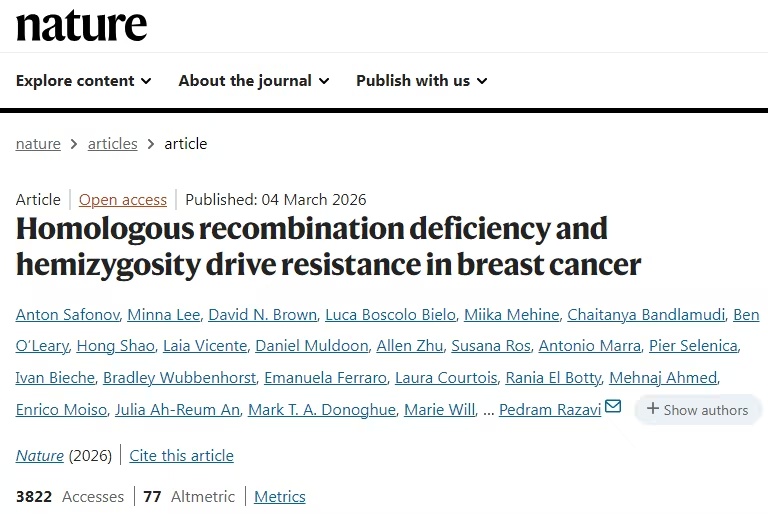The image size is (768, 514).
Task: Open the Nature journal link in citation
Action: (x=39, y=455)
